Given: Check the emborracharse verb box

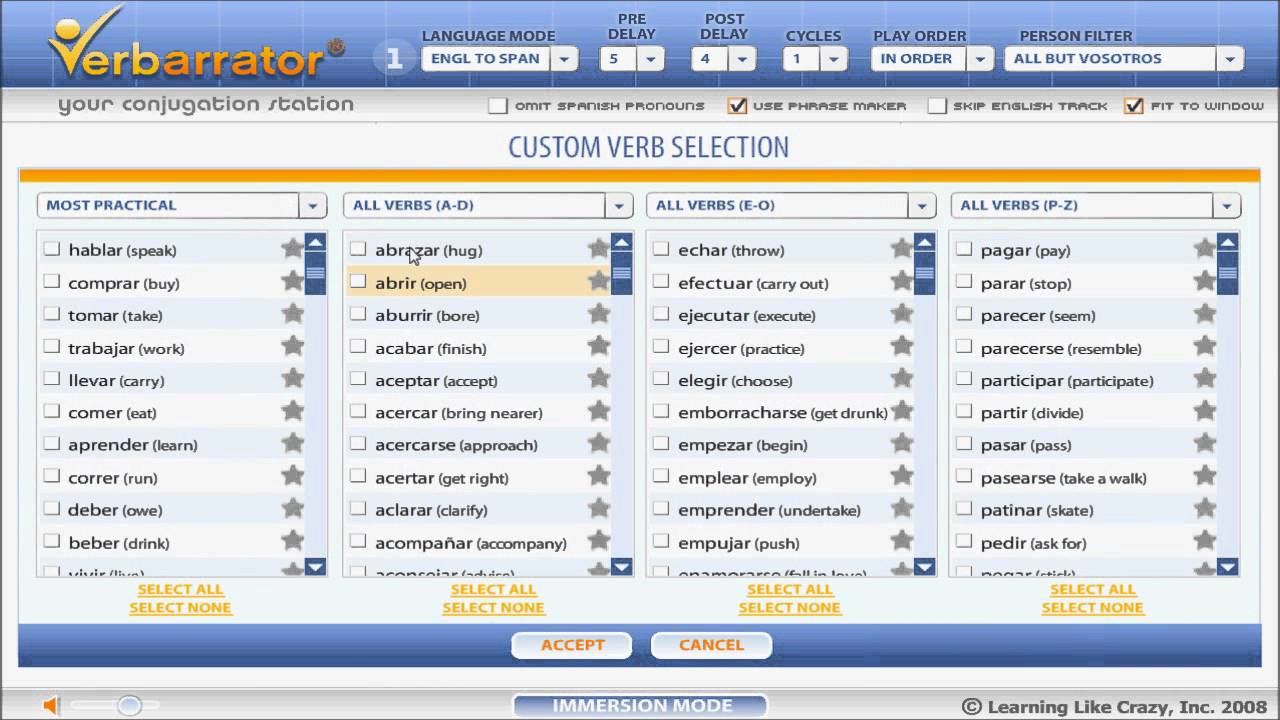Looking at the screenshot, I should pos(661,411).
